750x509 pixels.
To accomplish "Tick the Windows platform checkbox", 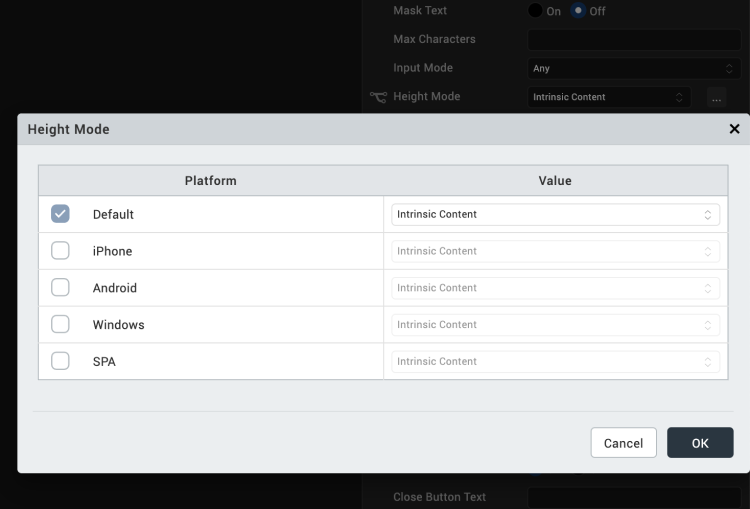I will tap(60, 325).
